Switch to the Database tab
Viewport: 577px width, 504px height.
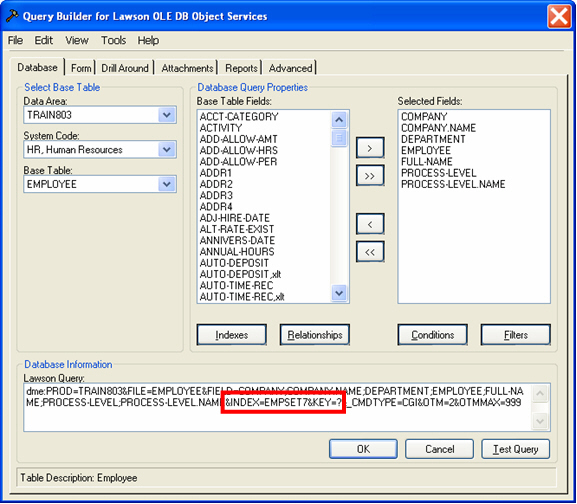[37, 68]
